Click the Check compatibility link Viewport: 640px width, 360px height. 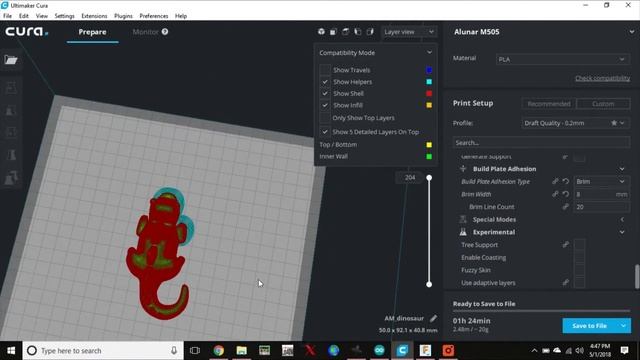click(x=602, y=78)
